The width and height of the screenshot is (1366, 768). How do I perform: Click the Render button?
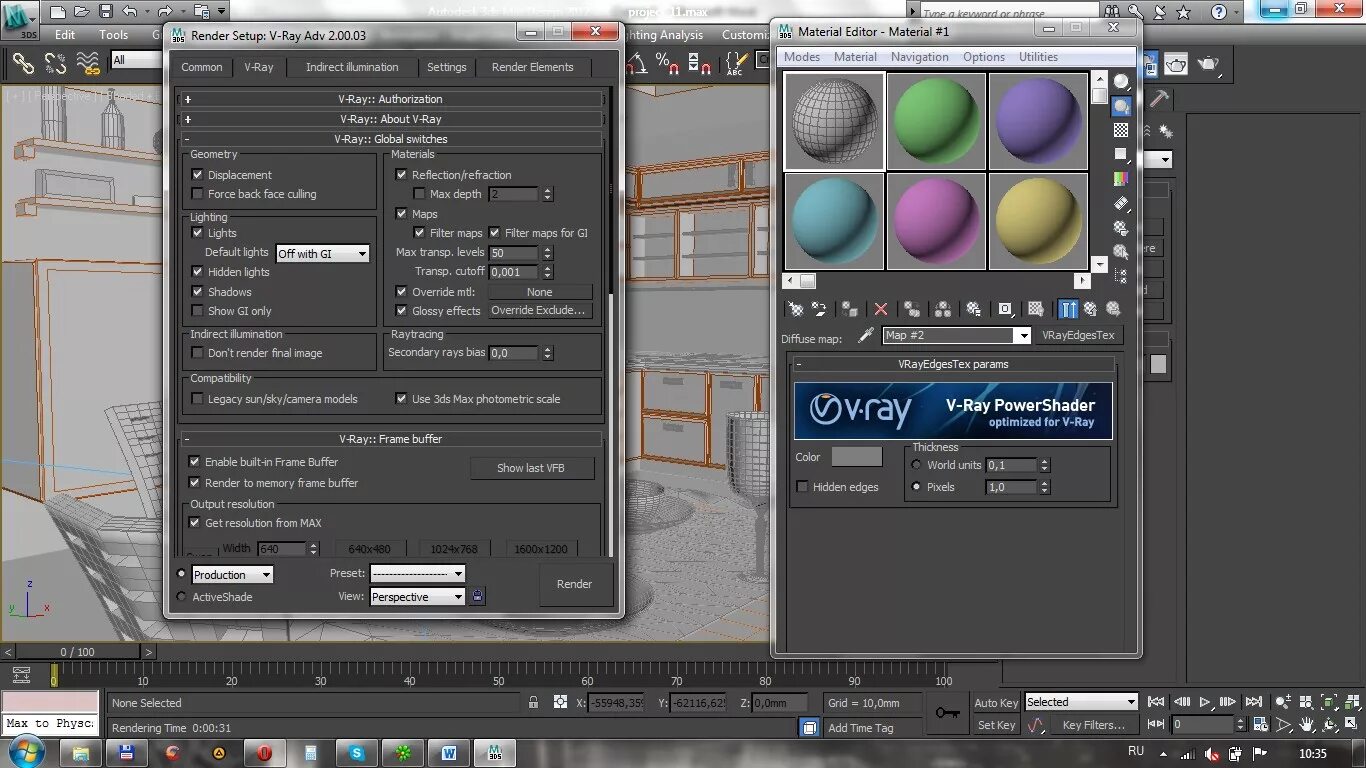[x=574, y=584]
